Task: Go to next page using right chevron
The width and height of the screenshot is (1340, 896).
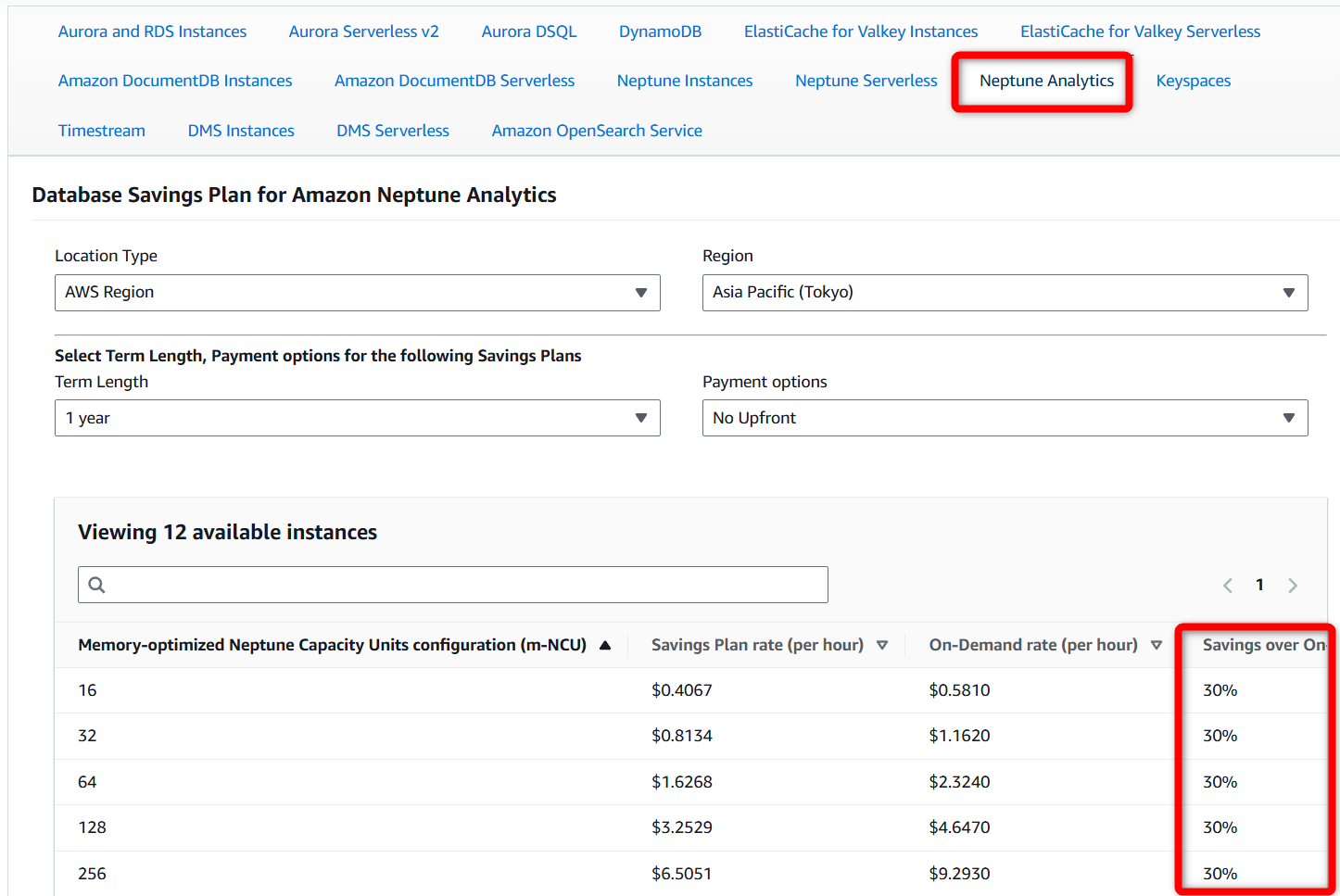Action: pyautogui.click(x=1293, y=586)
